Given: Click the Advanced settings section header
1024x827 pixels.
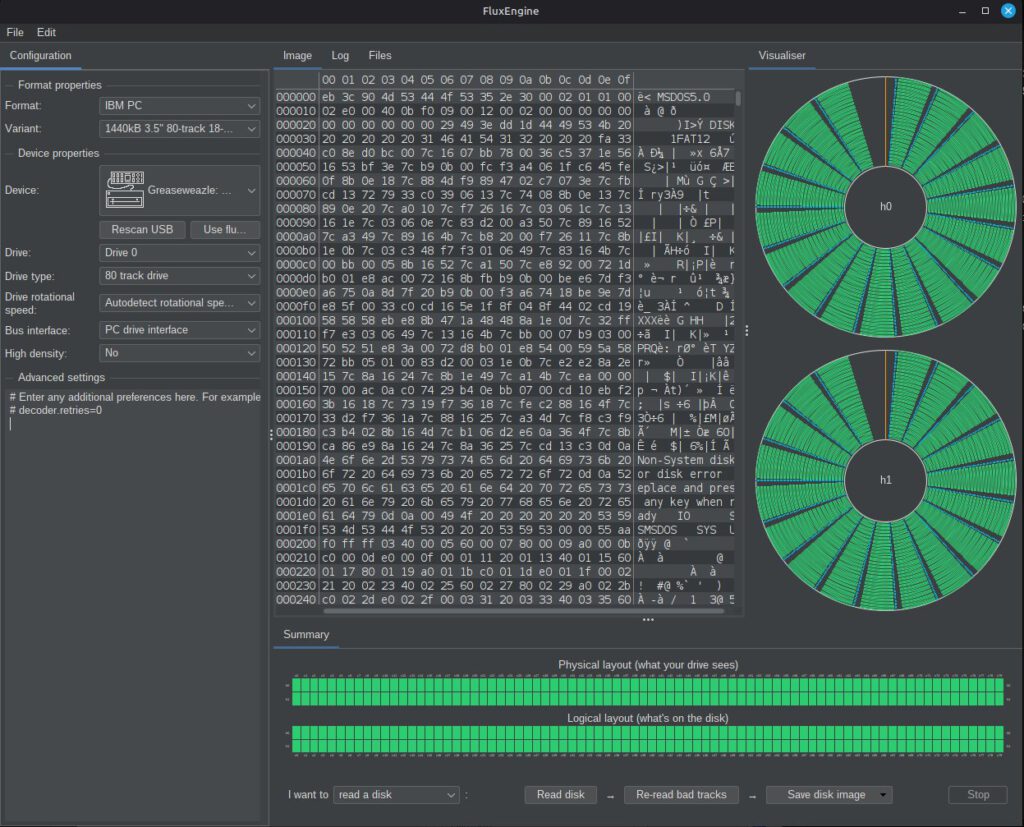Looking at the screenshot, I should coord(61,378).
